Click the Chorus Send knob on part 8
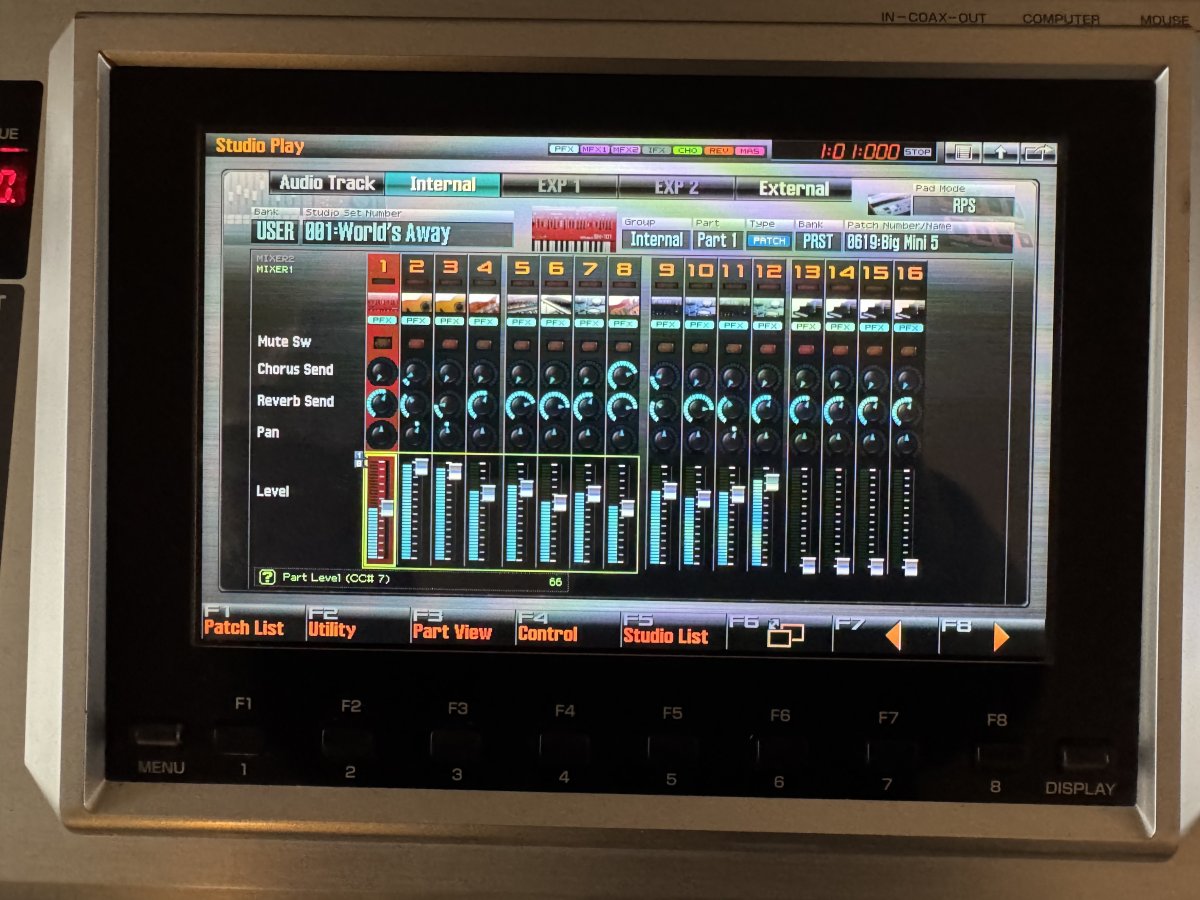 pyautogui.click(x=623, y=375)
